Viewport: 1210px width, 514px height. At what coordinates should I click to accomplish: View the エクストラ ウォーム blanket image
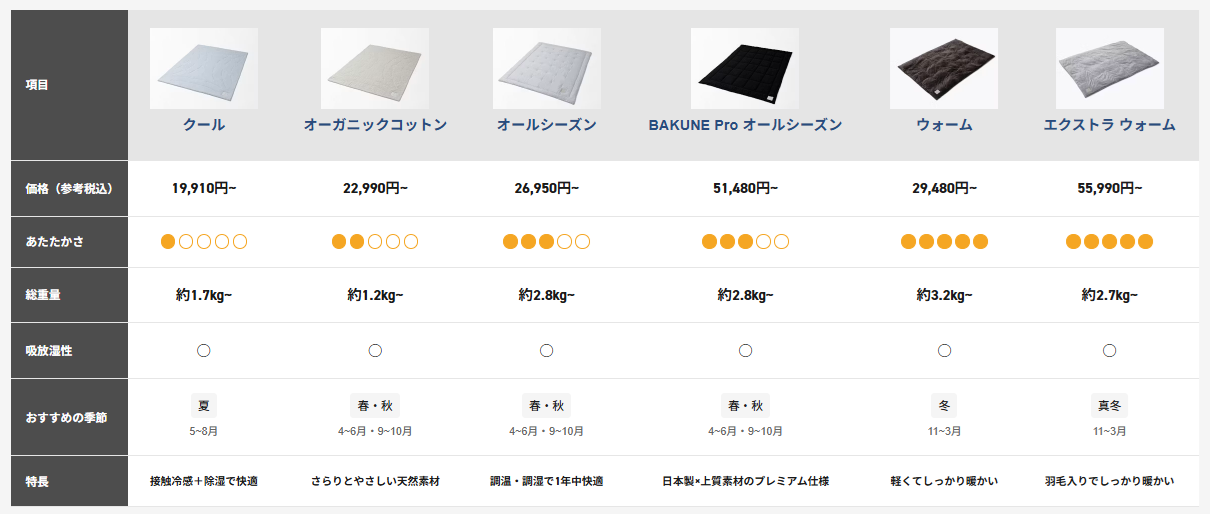pos(1109,68)
